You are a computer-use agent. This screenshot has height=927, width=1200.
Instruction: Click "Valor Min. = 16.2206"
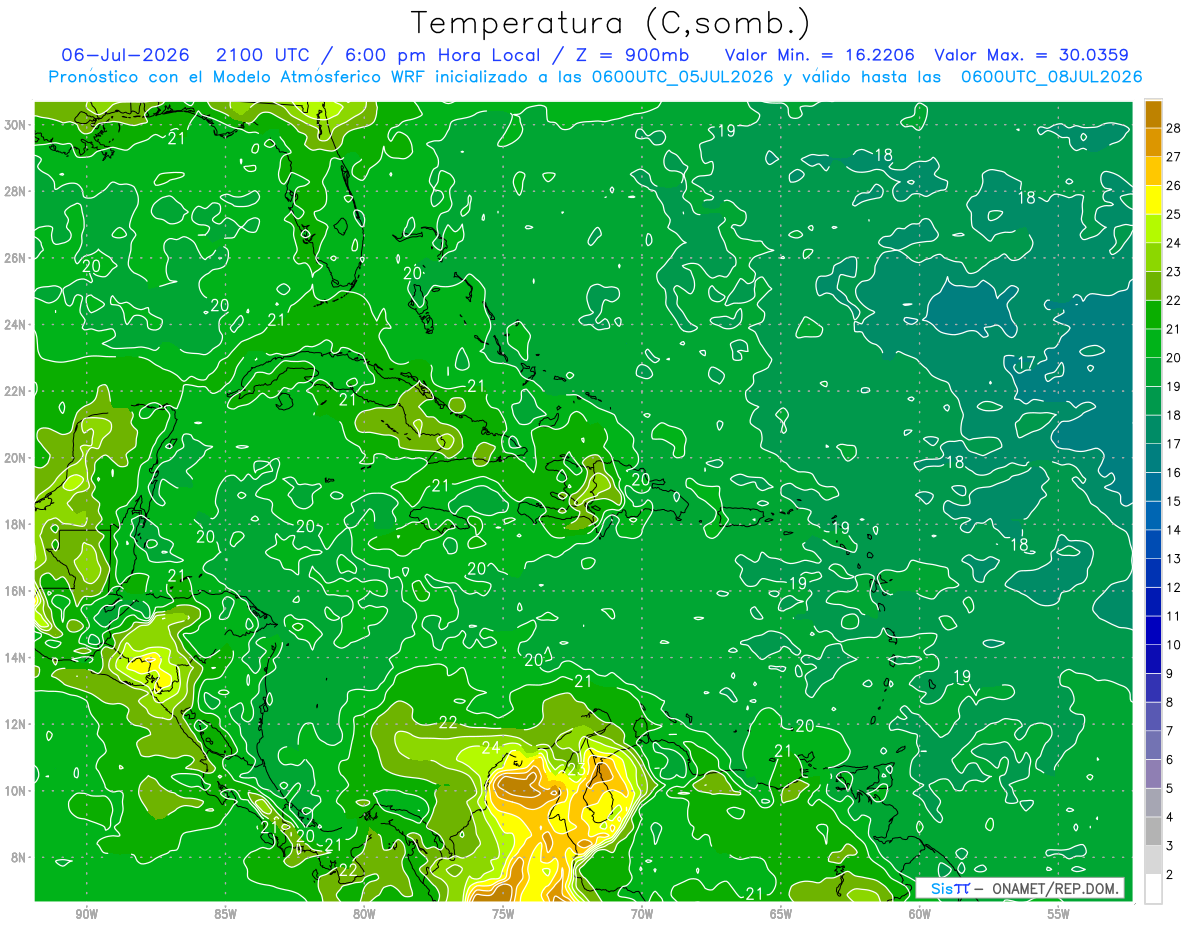[818, 55]
